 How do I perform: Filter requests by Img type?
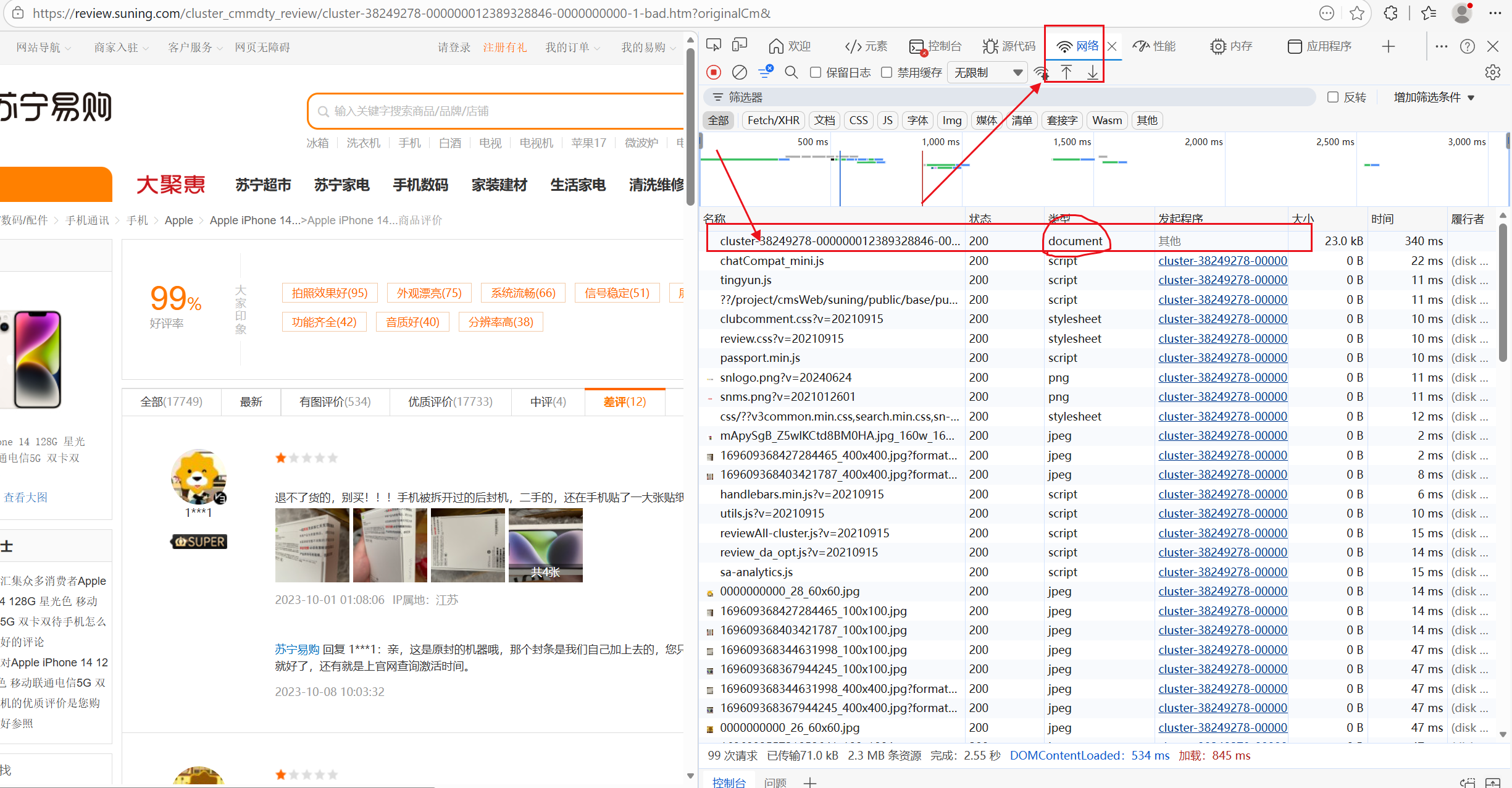point(951,120)
